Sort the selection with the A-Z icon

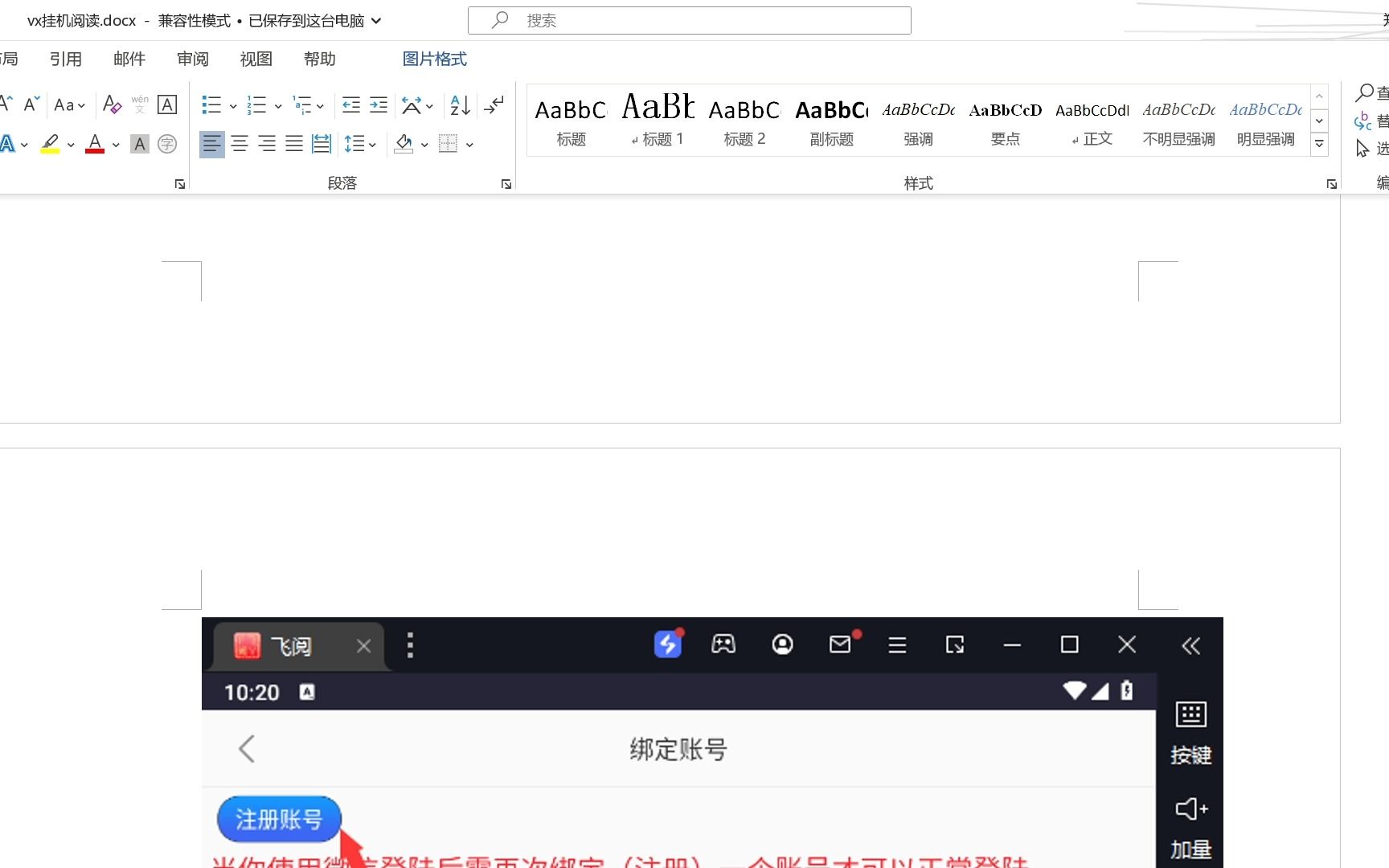point(460,104)
